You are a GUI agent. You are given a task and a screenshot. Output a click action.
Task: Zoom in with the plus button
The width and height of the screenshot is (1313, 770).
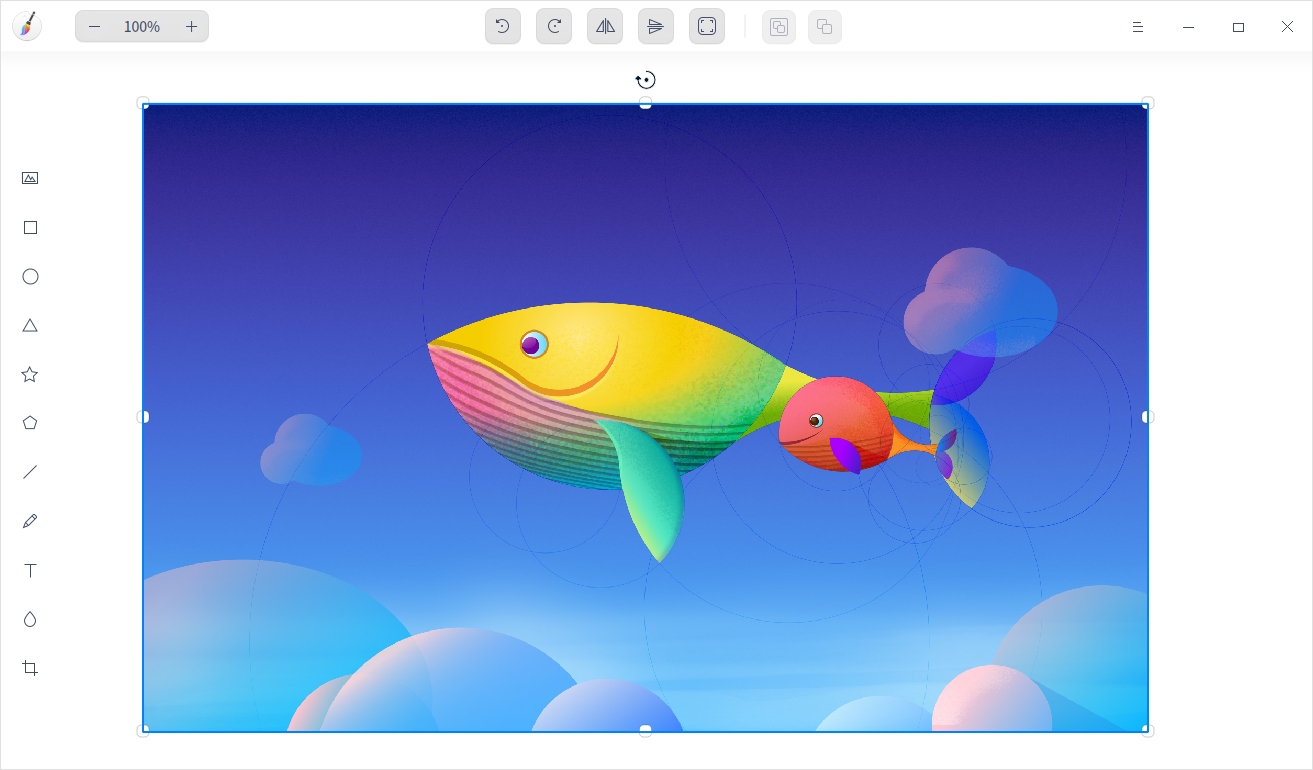[191, 27]
